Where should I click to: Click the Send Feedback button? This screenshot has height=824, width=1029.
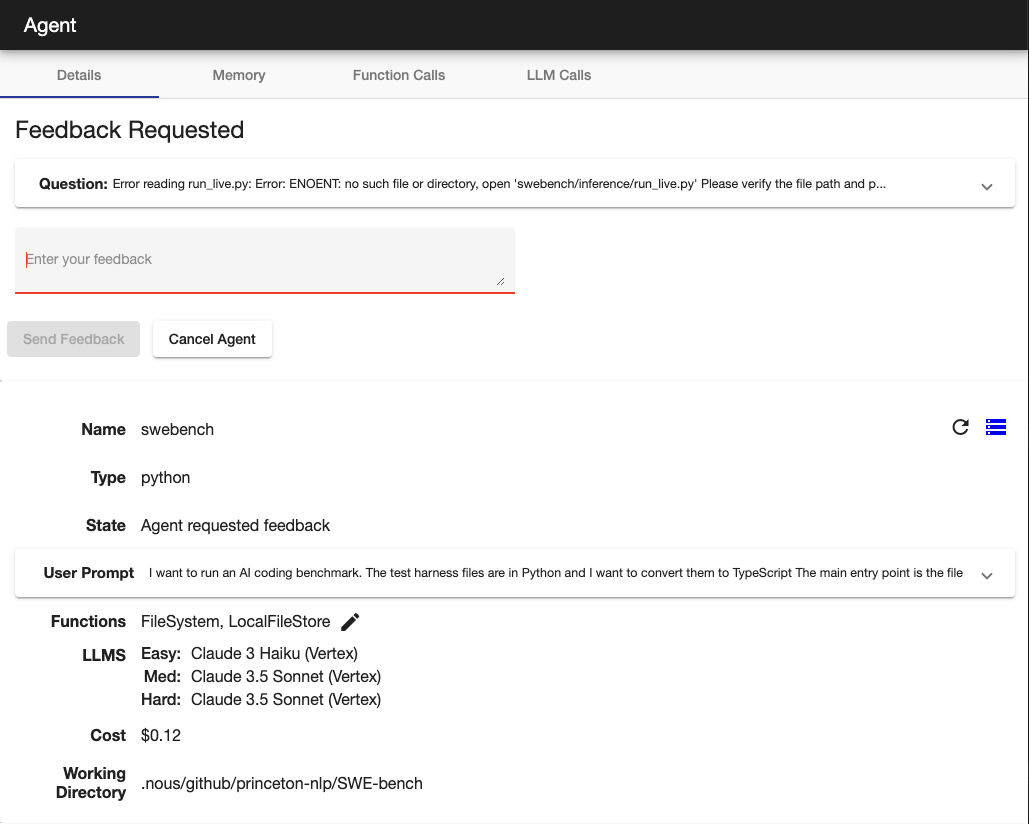click(74, 339)
